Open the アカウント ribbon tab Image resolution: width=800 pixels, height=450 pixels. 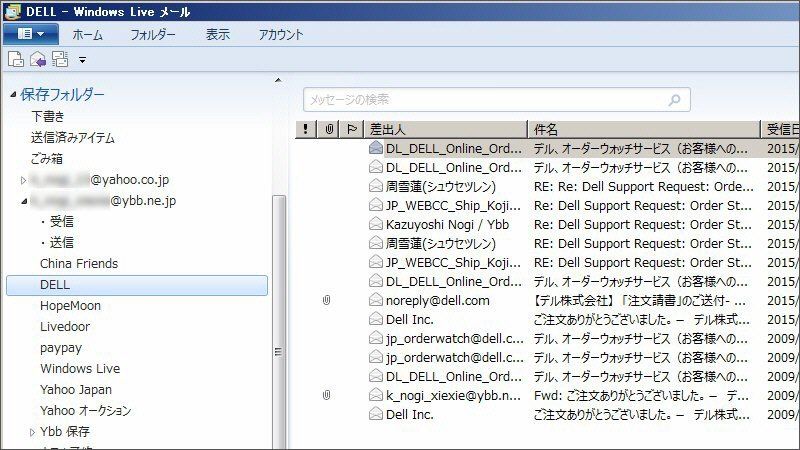(281, 35)
